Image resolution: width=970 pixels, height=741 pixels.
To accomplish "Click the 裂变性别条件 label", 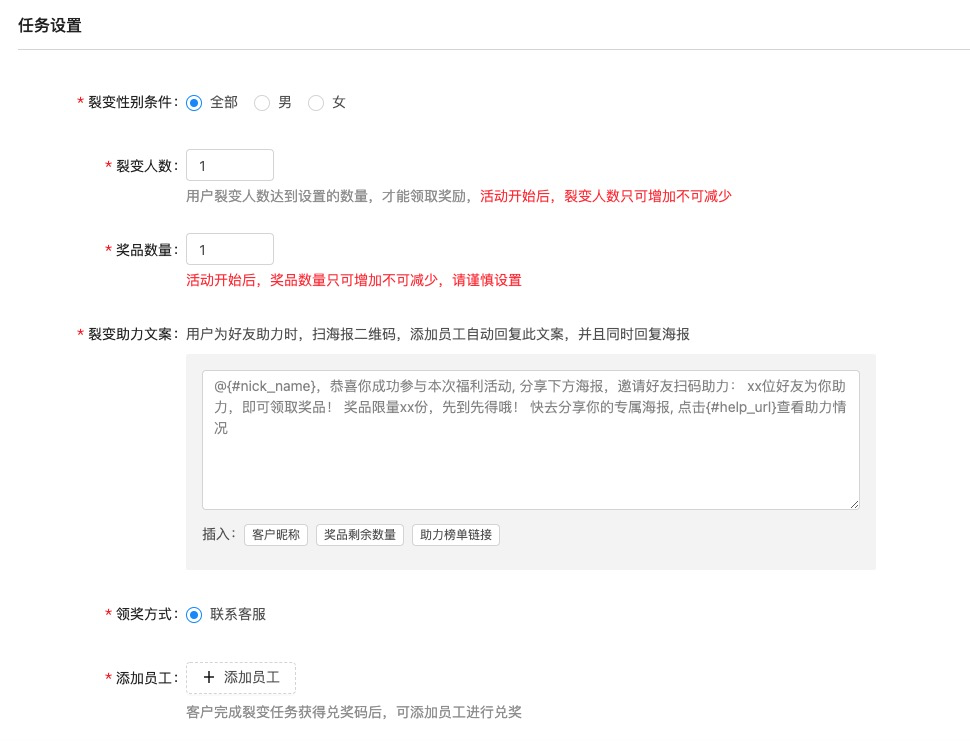I will click(133, 102).
